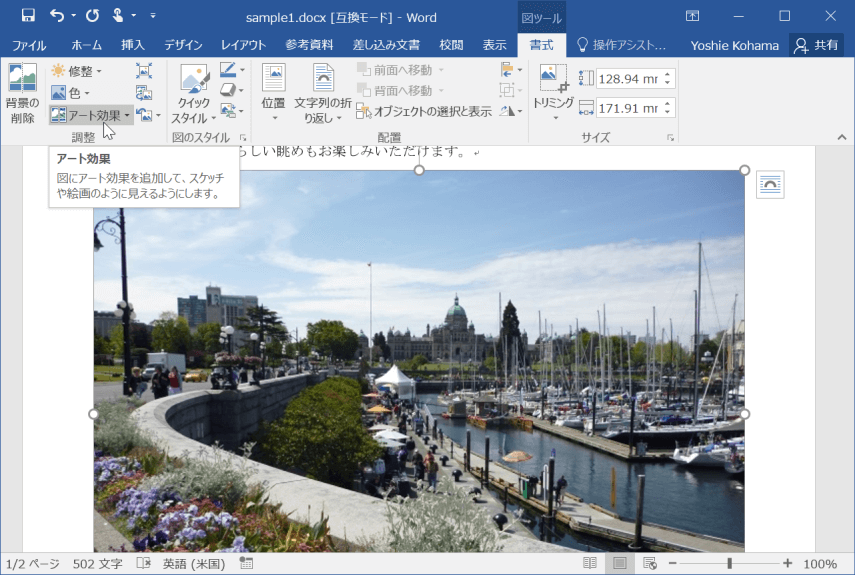Increase height with spinner up arrow
This screenshot has width=855, height=575.
click(667, 75)
